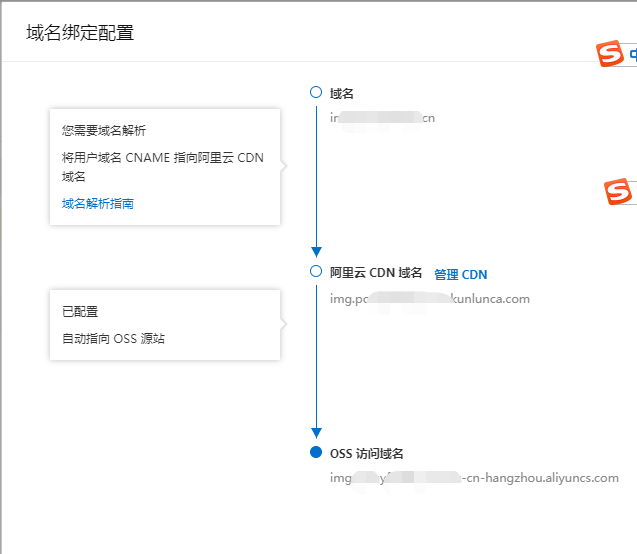Click the 自动指向 OSS 源站 text

(113, 338)
